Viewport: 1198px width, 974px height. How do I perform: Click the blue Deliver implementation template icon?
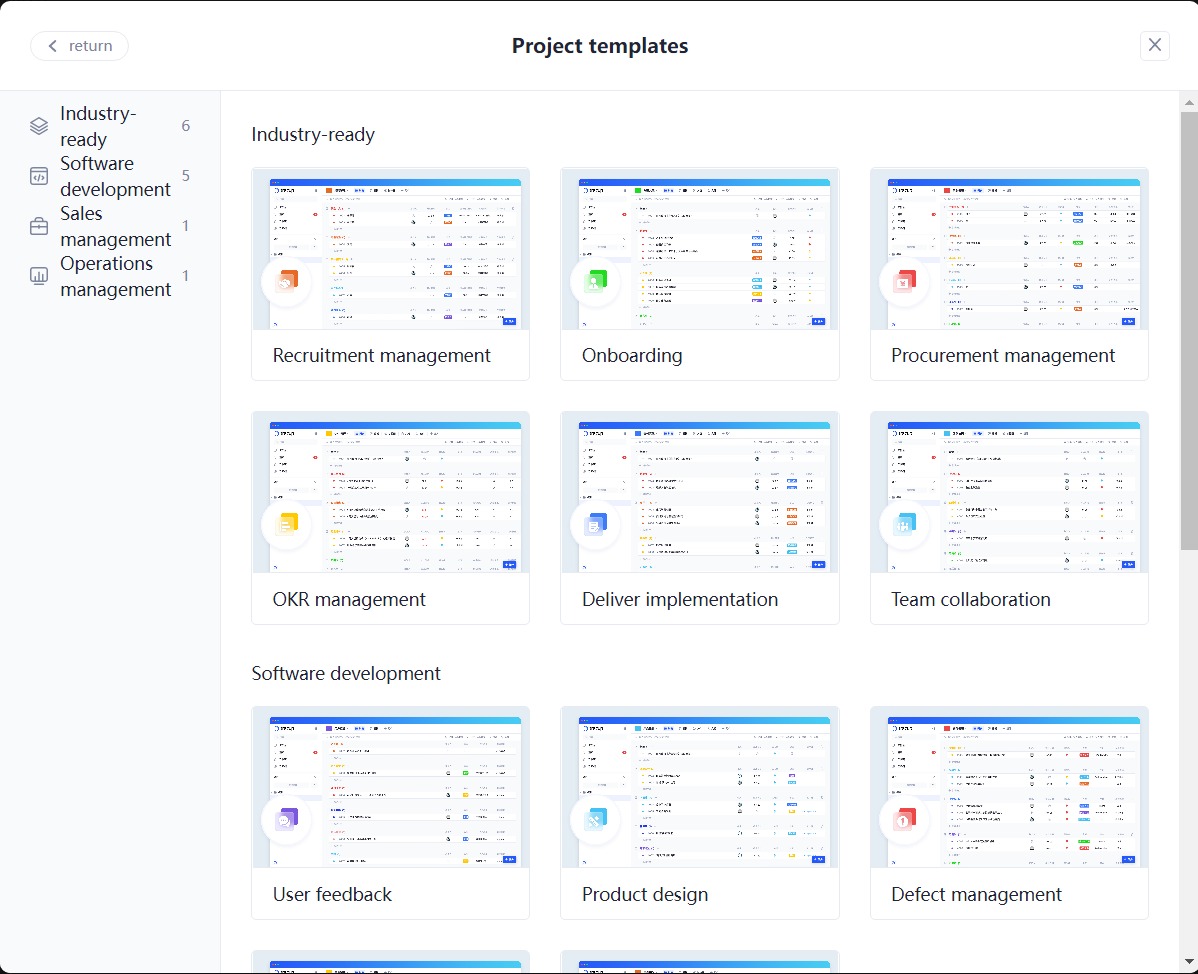[595, 525]
